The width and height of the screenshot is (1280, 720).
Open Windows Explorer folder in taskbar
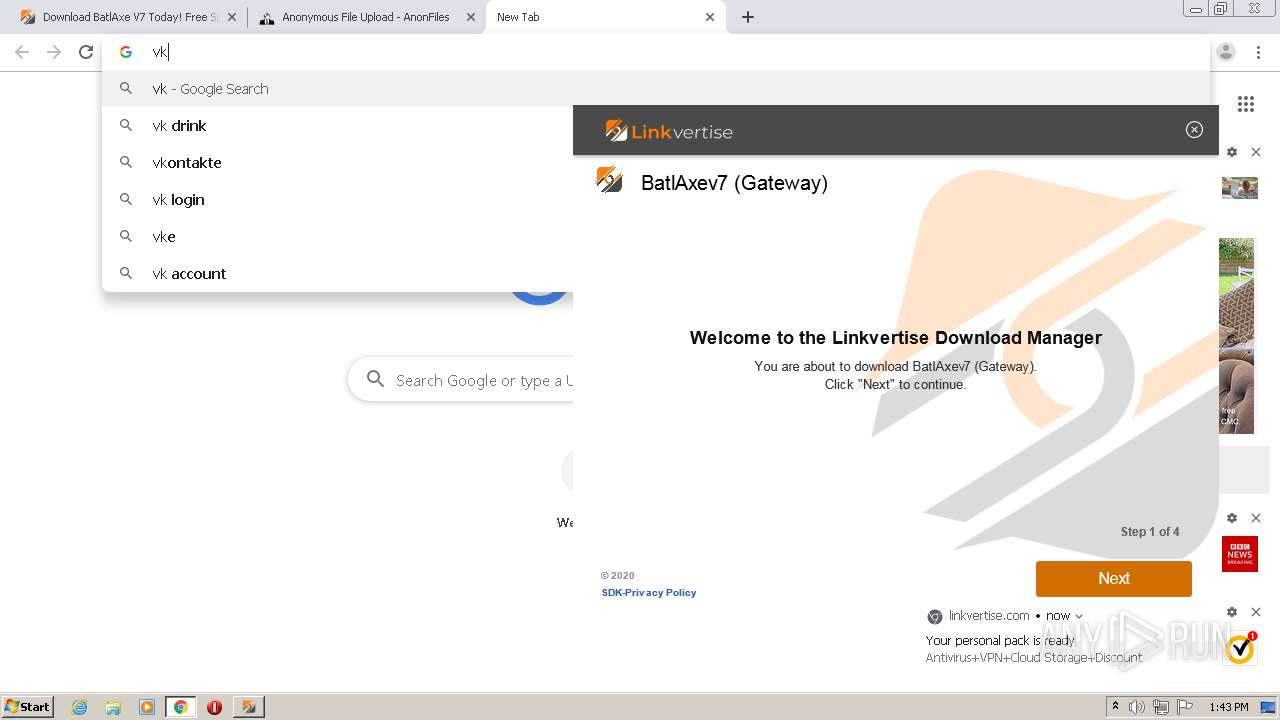tap(113, 707)
